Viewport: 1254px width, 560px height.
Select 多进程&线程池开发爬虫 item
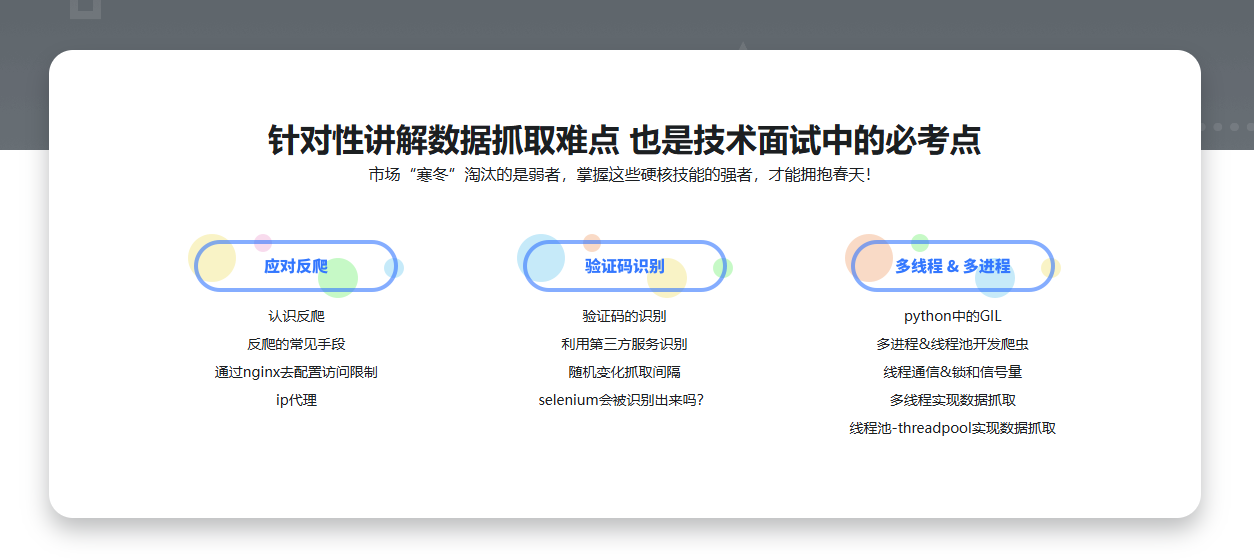(x=952, y=344)
